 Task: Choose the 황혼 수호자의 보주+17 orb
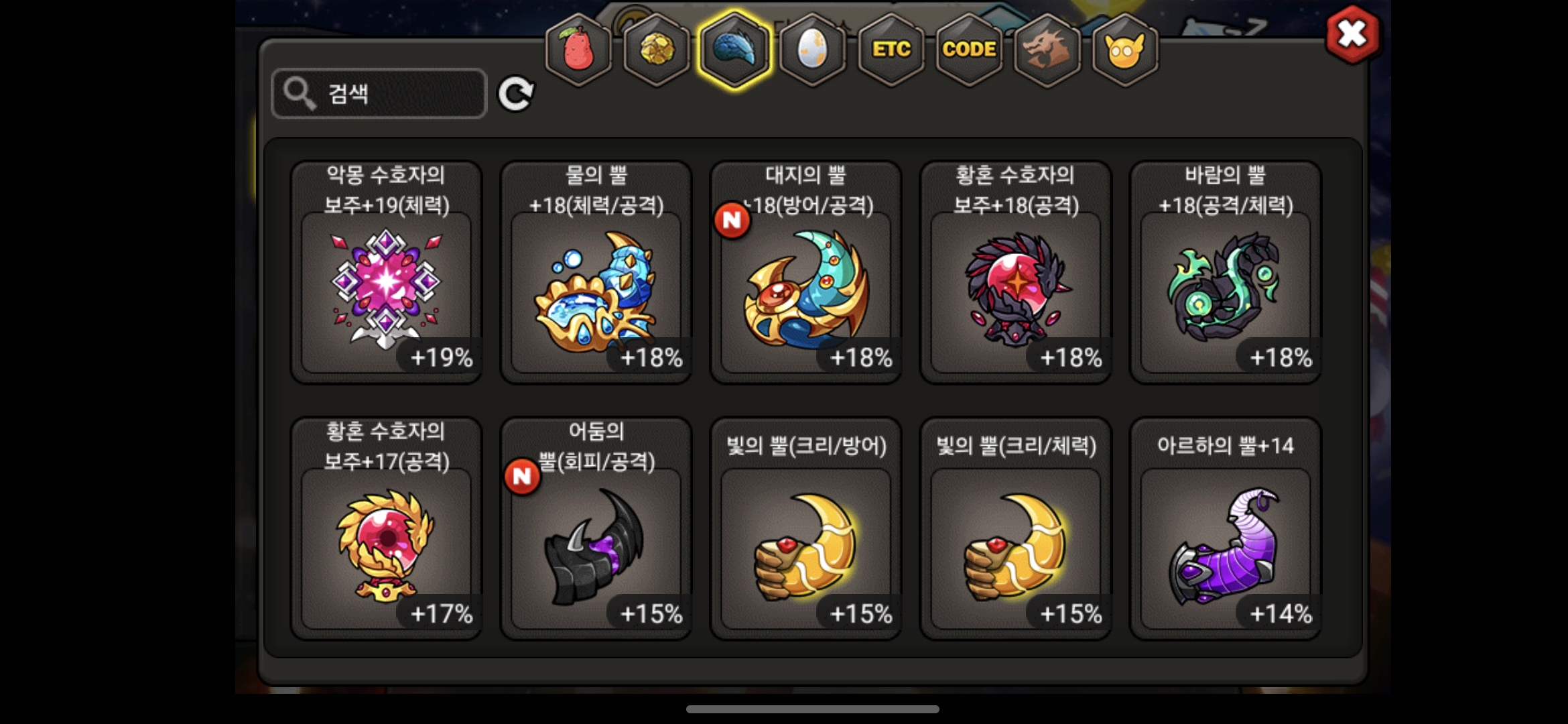click(386, 528)
